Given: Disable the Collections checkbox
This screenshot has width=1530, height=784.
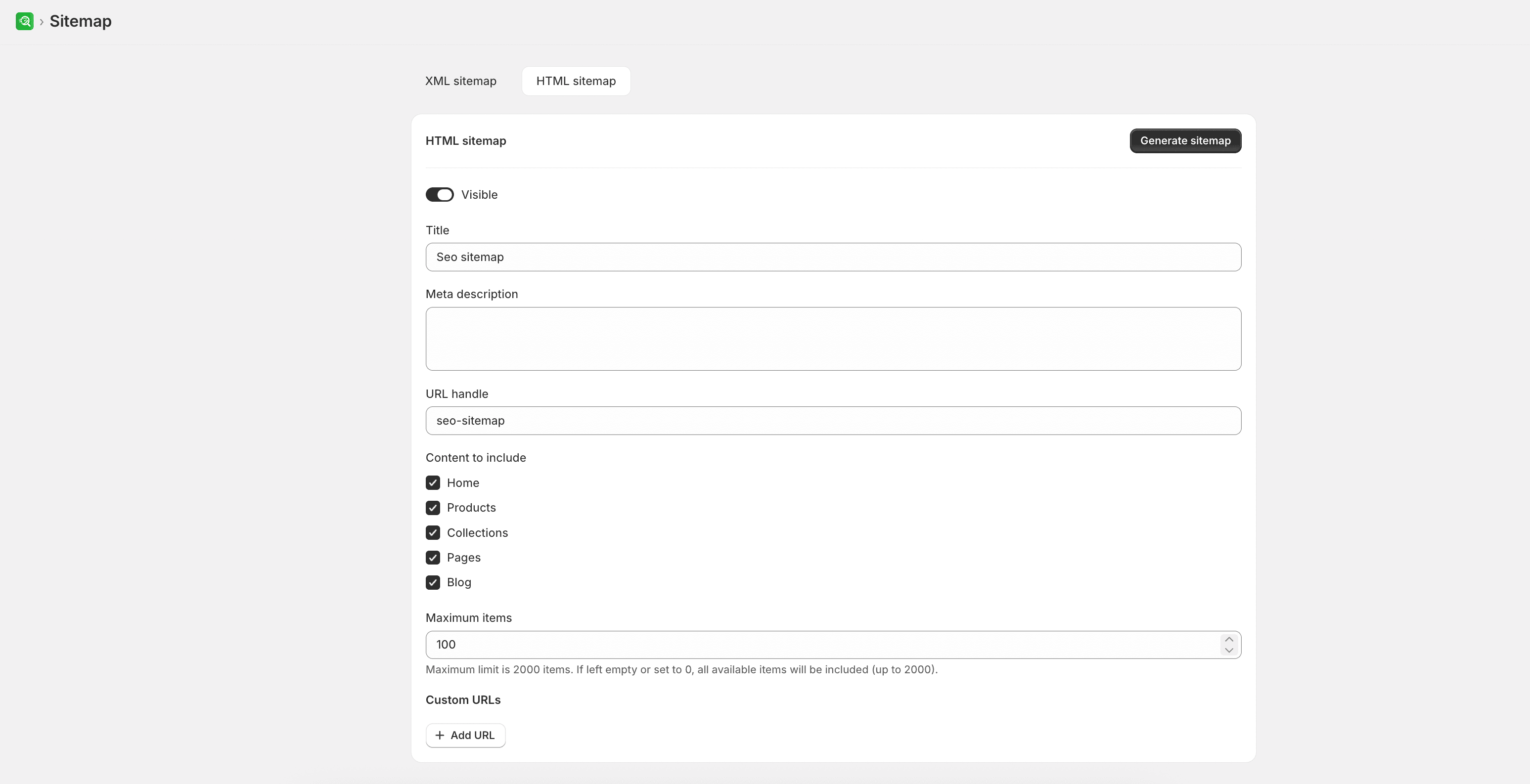Looking at the screenshot, I should pyautogui.click(x=433, y=533).
